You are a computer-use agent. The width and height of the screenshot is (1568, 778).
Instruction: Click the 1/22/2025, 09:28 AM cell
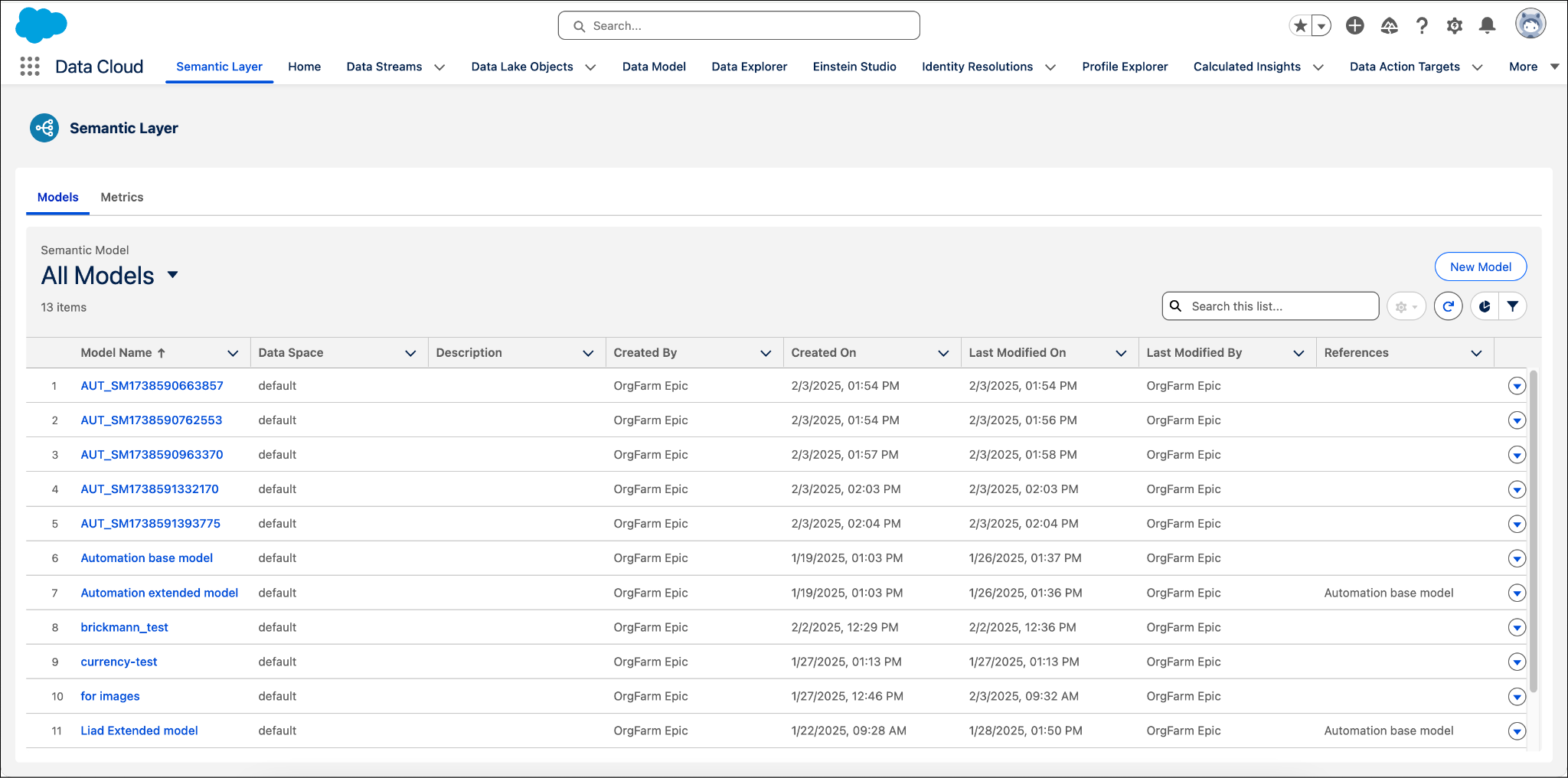click(x=848, y=731)
